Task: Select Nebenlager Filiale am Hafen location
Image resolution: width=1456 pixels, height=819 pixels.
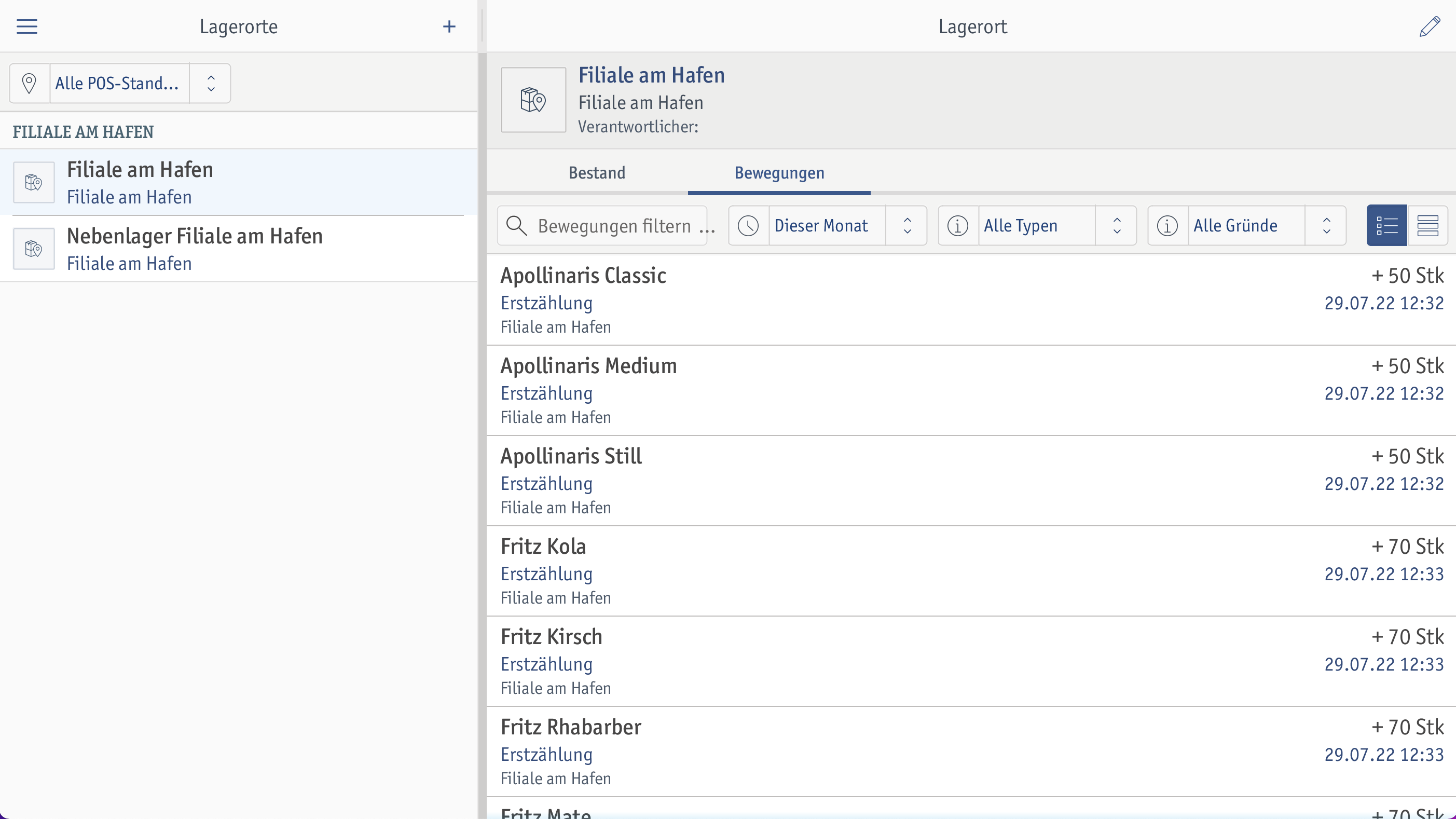Action: pos(239,249)
